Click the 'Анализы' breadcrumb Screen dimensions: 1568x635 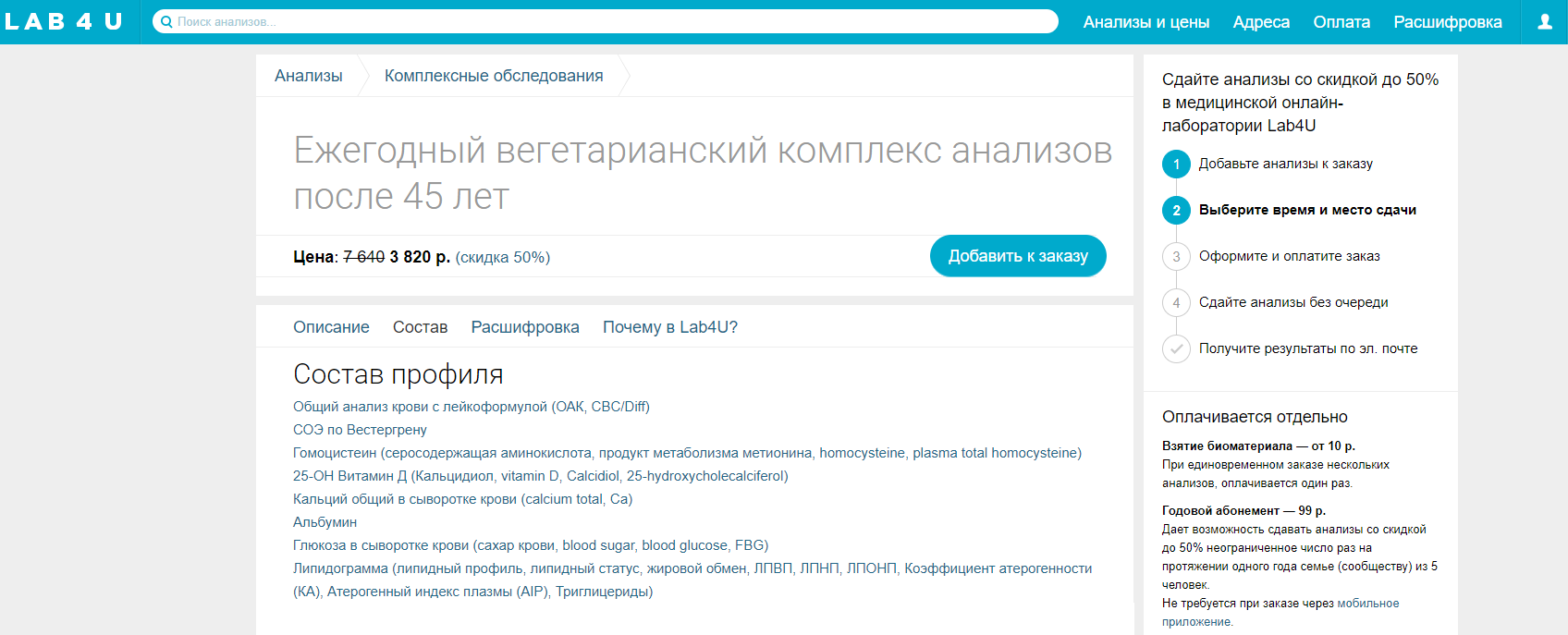[x=308, y=76]
